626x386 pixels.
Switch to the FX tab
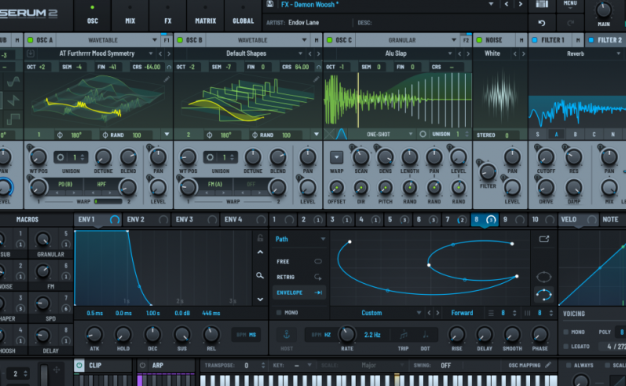tap(168, 16)
